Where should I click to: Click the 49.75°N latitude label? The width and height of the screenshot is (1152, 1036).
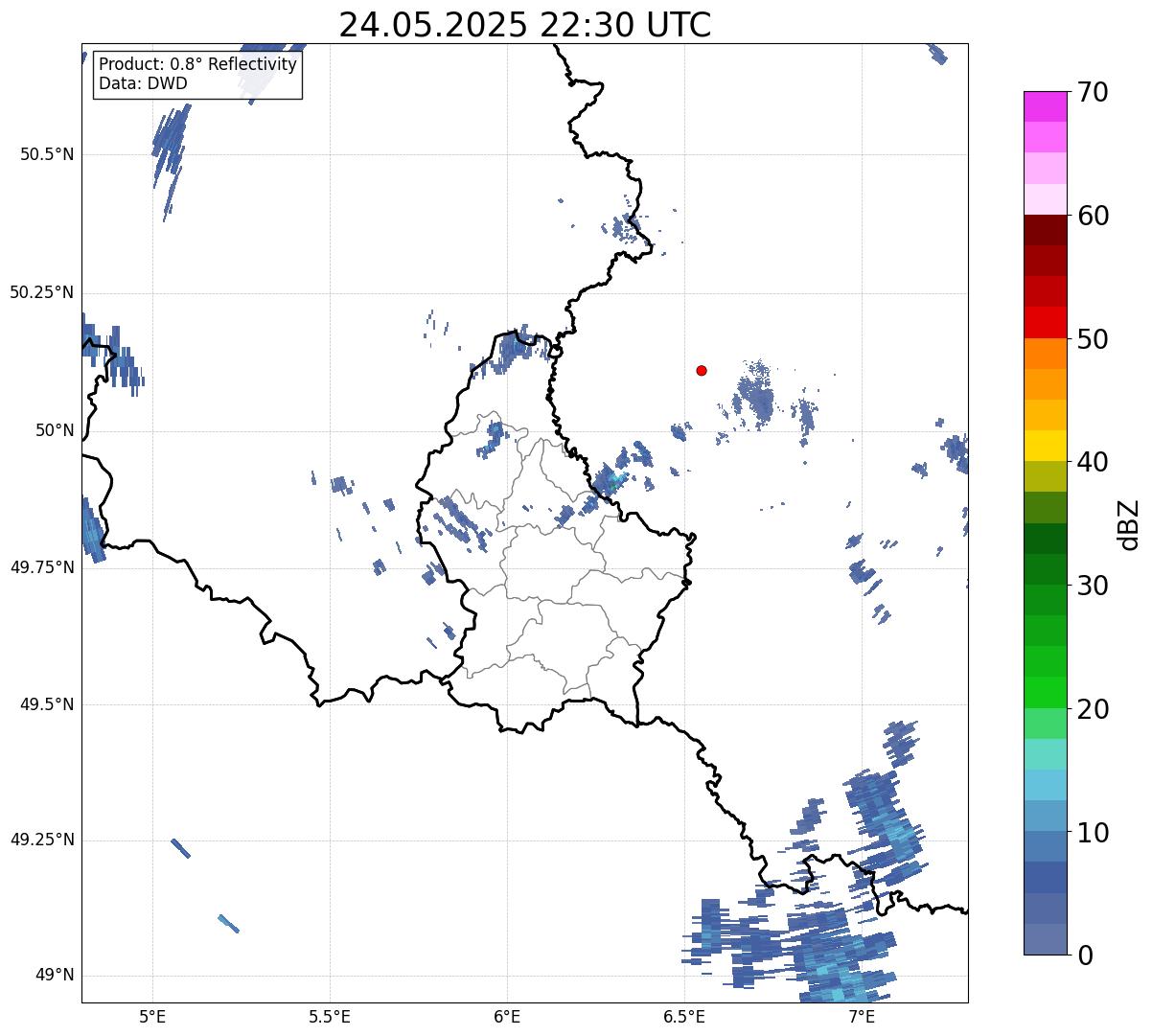(x=42, y=567)
